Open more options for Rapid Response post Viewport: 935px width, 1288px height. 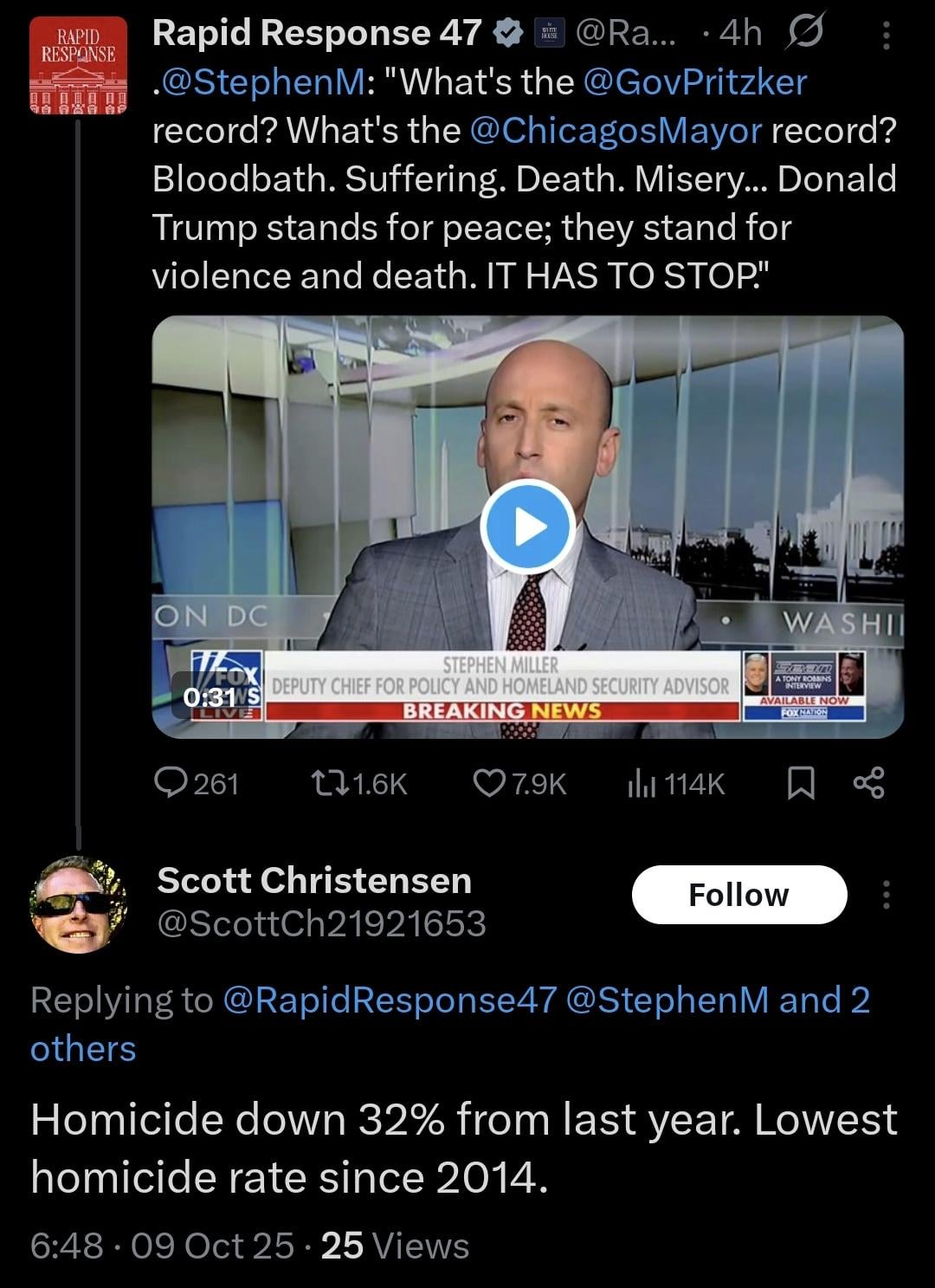(886, 35)
